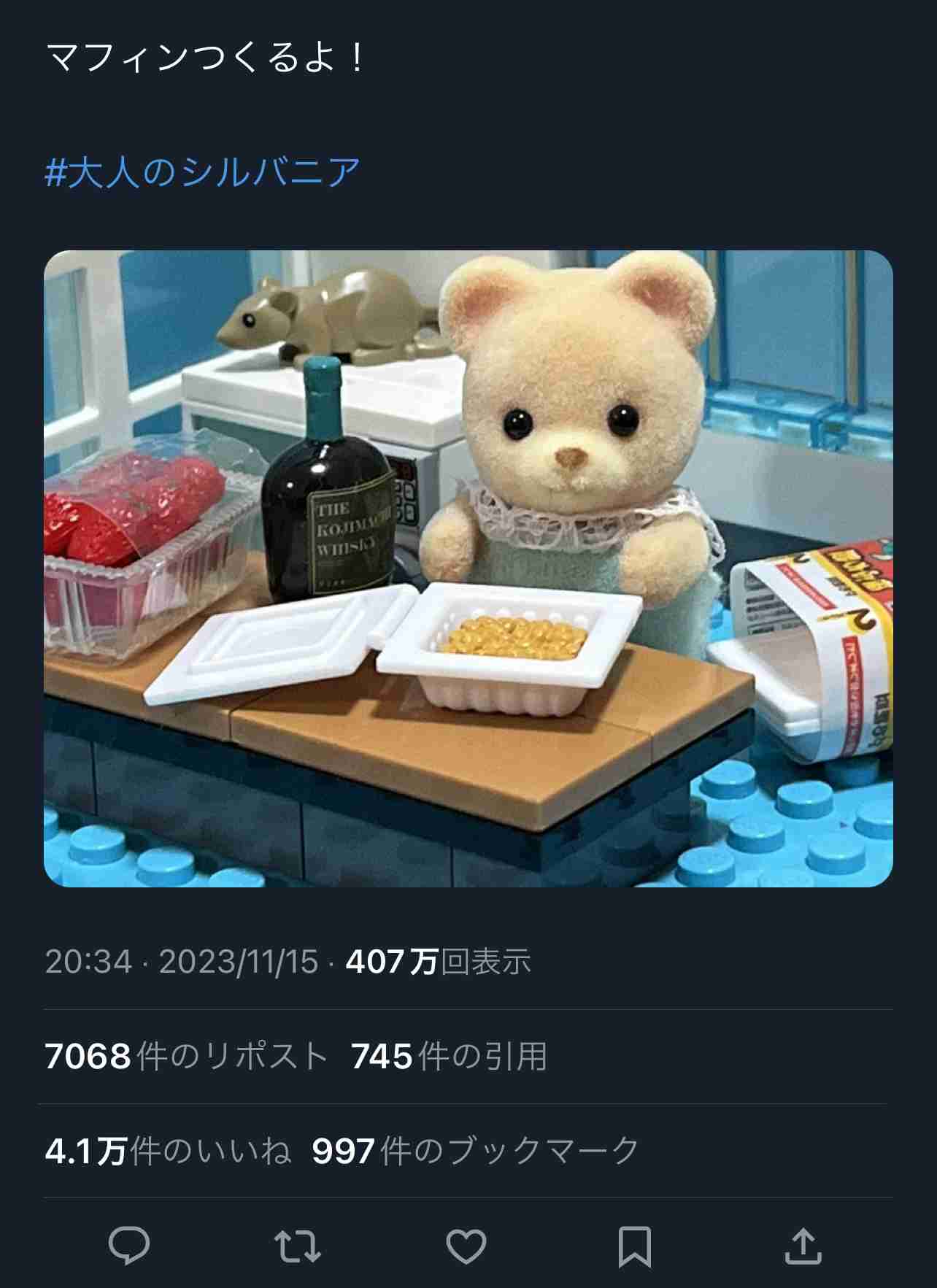
Task: Open the share sheet via share icon
Action: coord(803,1246)
